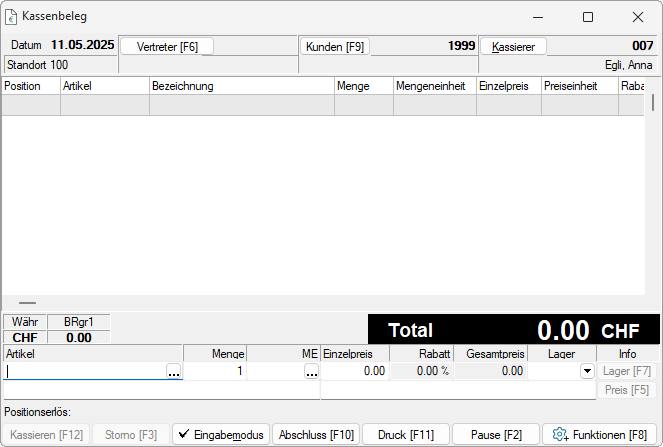This screenshot has height=447, width=663.
Task: Click the Vertreter [F6] button
Action: 167,46
